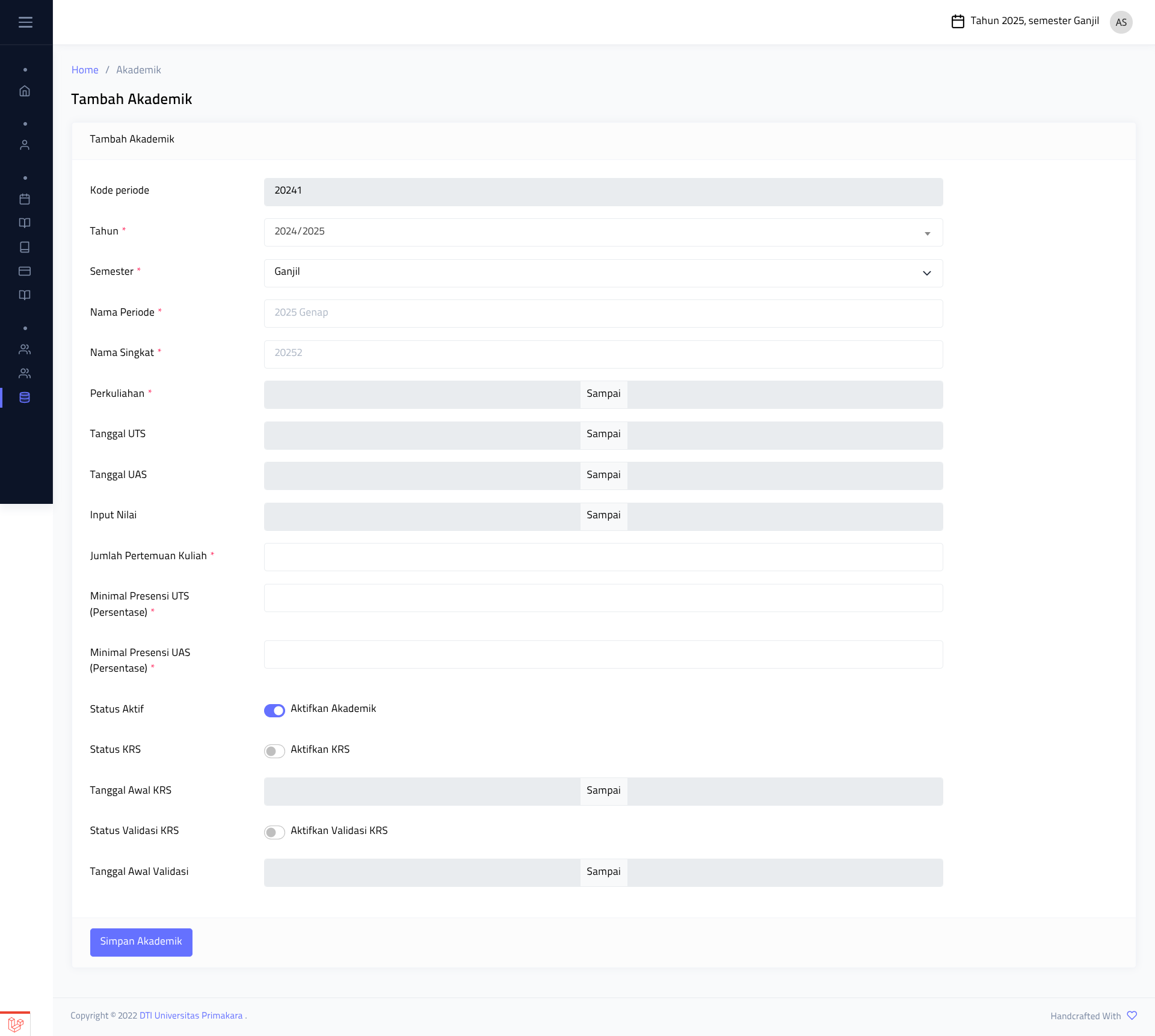1155x1036 pixels.
Task: Open the calendar icon in sidebar
Action: [x=25, y=199]
